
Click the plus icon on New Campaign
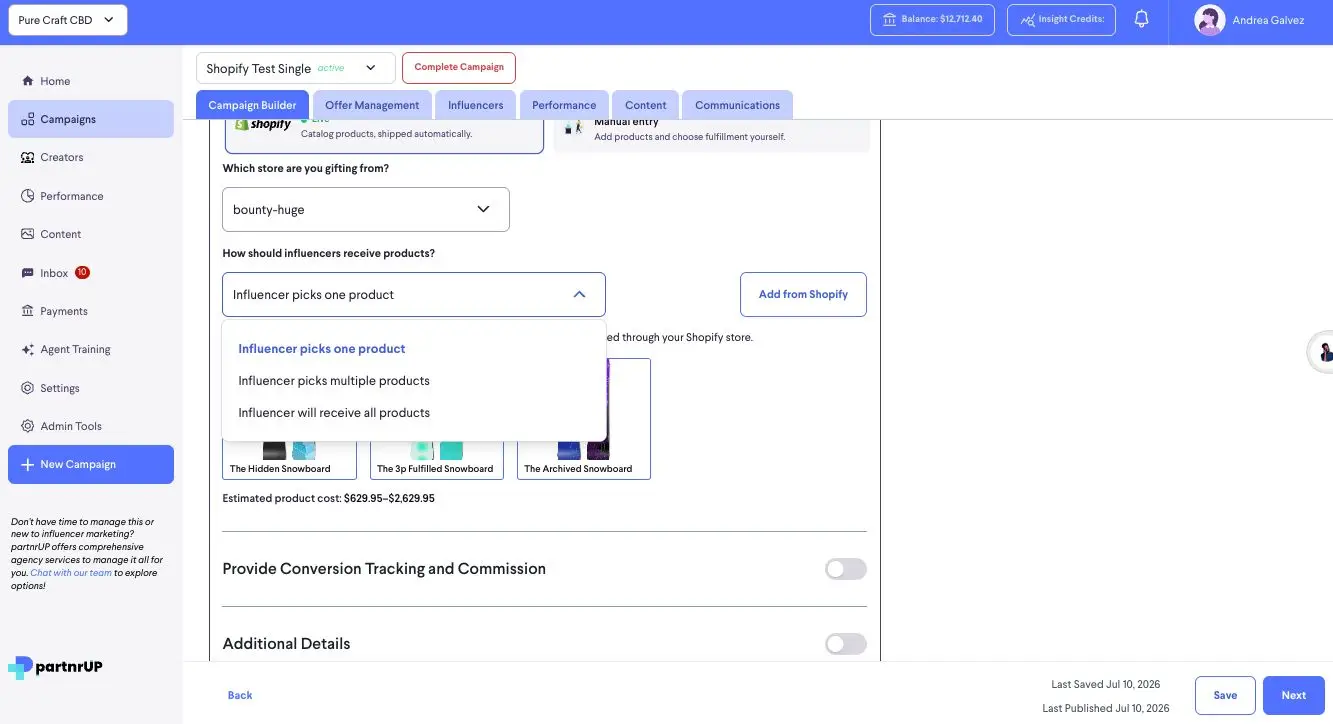click(x=28, y=464)
